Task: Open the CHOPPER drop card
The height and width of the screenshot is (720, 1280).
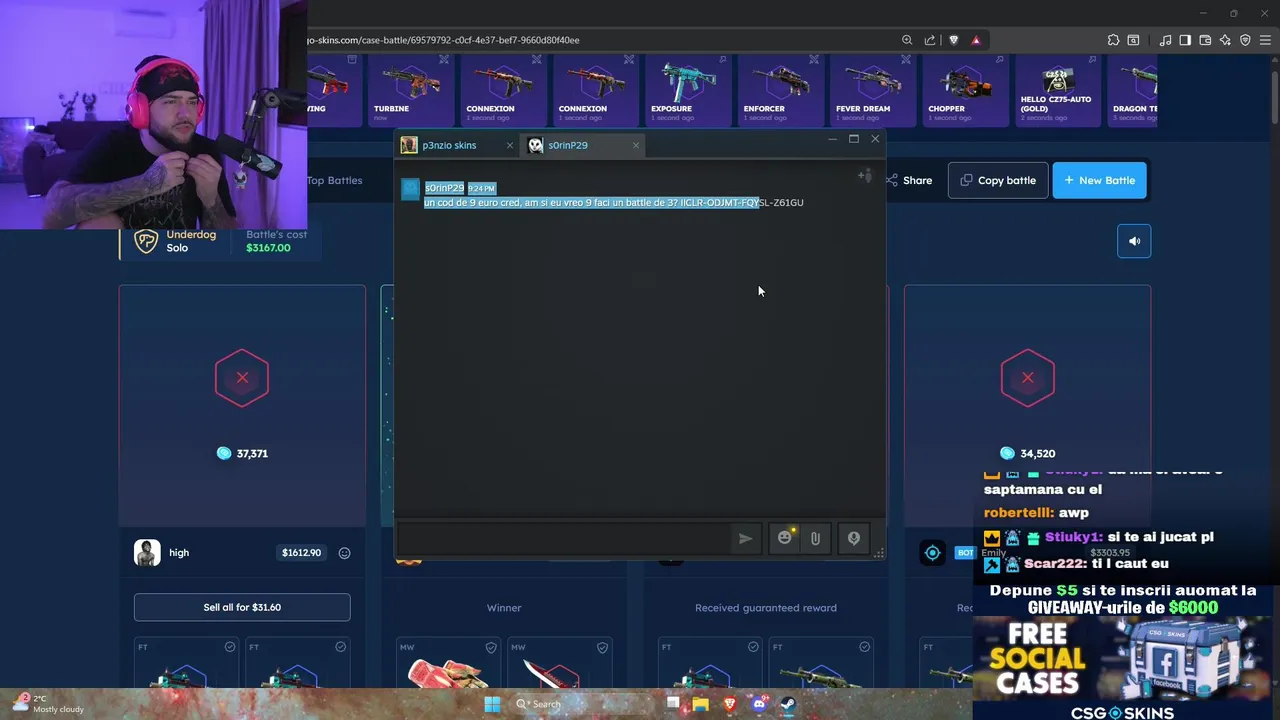Action: tap(964, 90)
